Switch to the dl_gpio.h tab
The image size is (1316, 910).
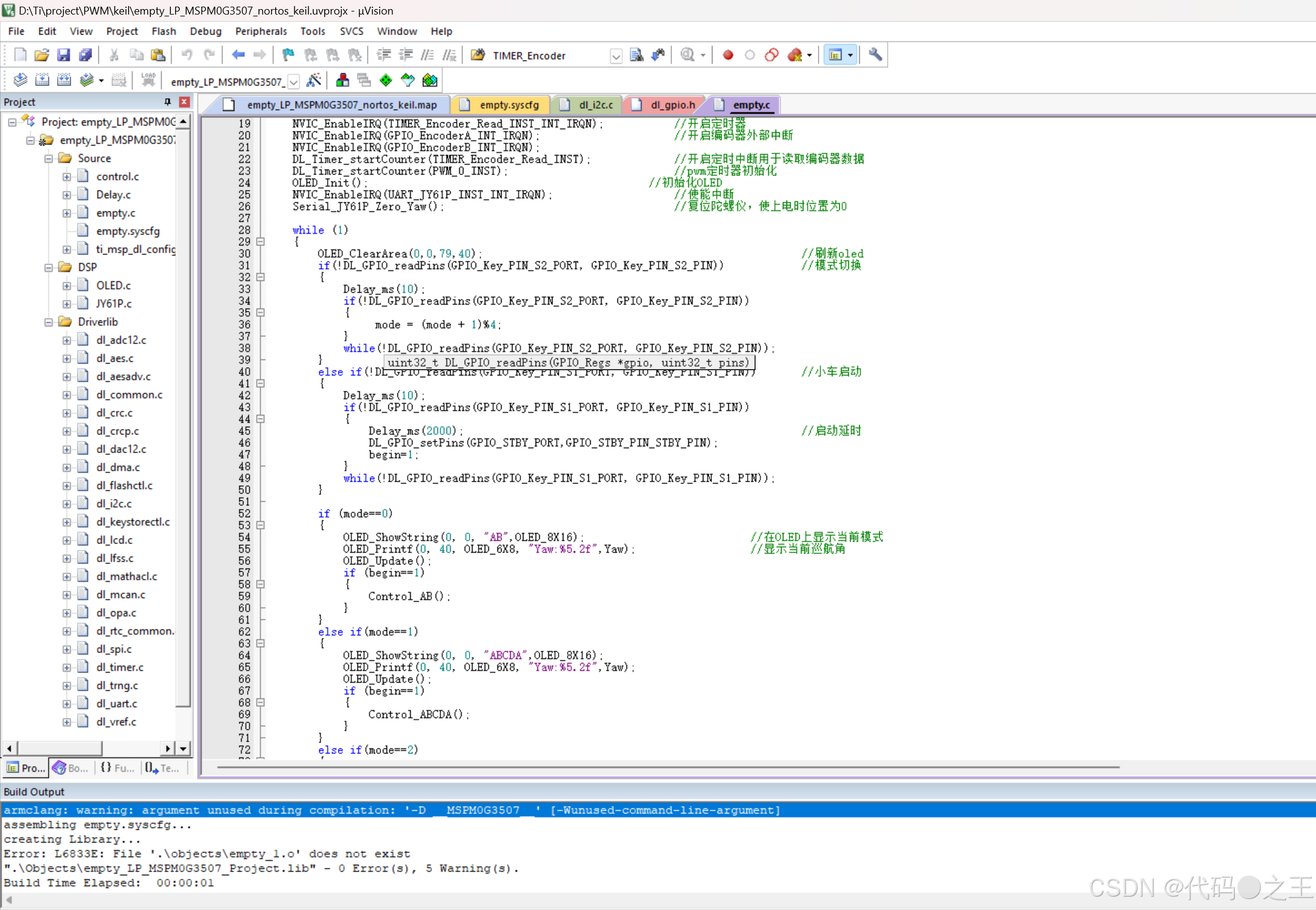[x=672, y=105]
